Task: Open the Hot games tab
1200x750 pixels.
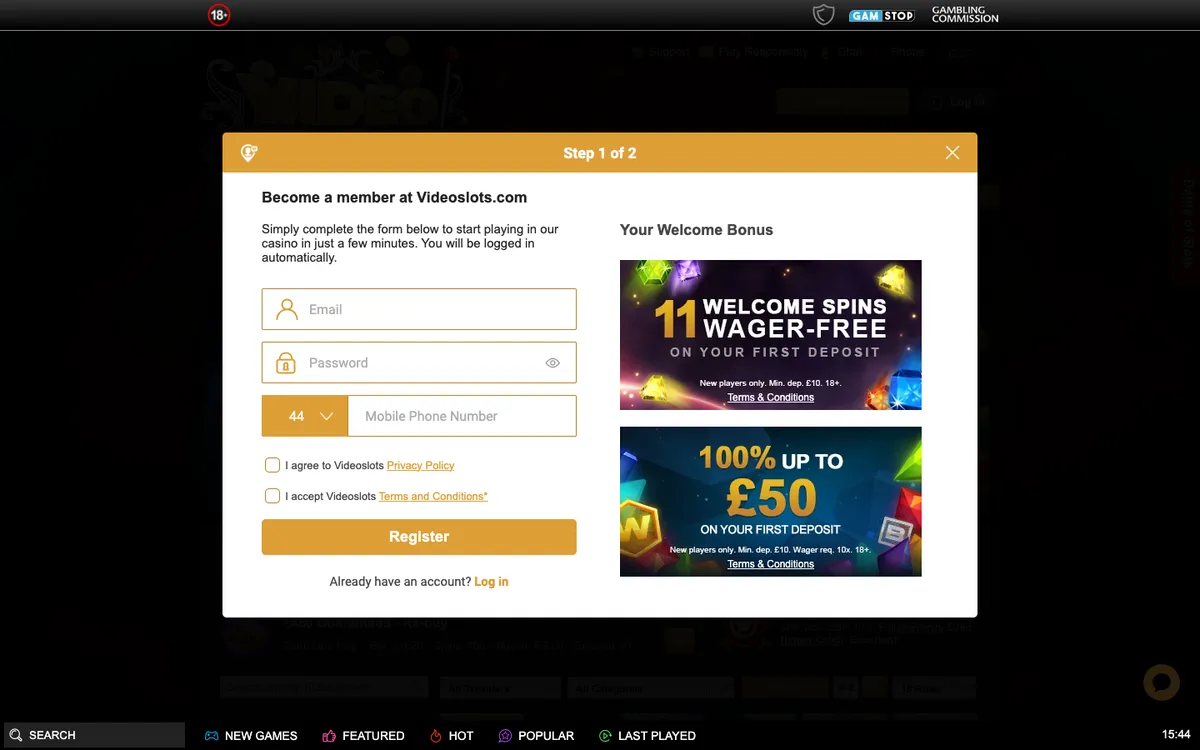Action: (x=451, y=736)
